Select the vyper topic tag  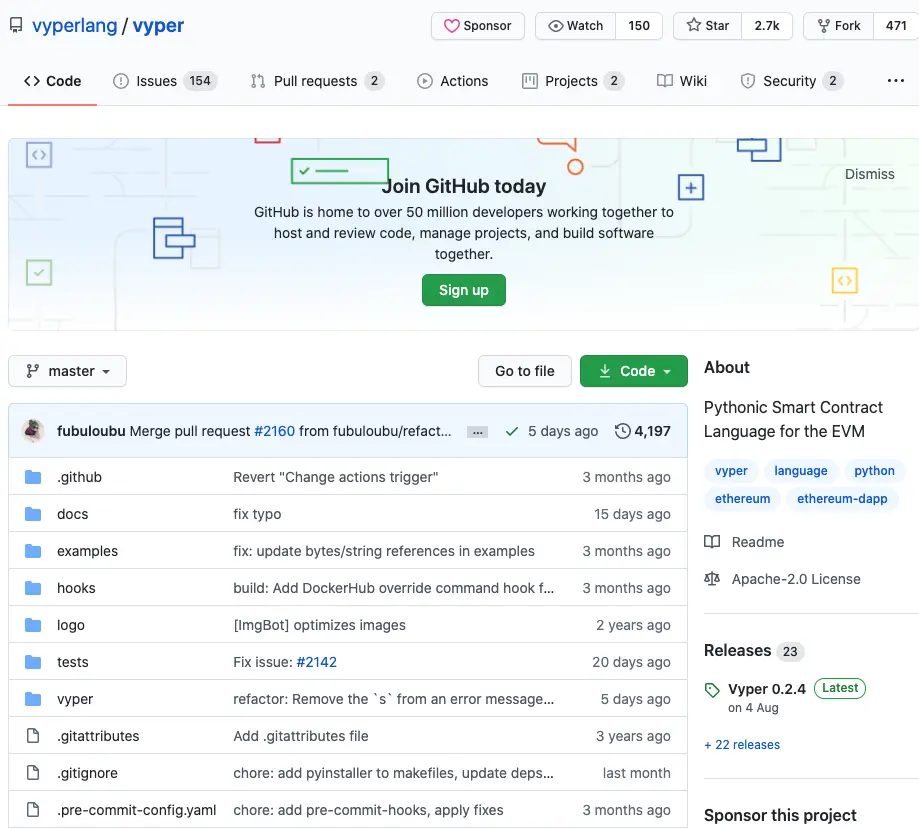tap(731, 471)
